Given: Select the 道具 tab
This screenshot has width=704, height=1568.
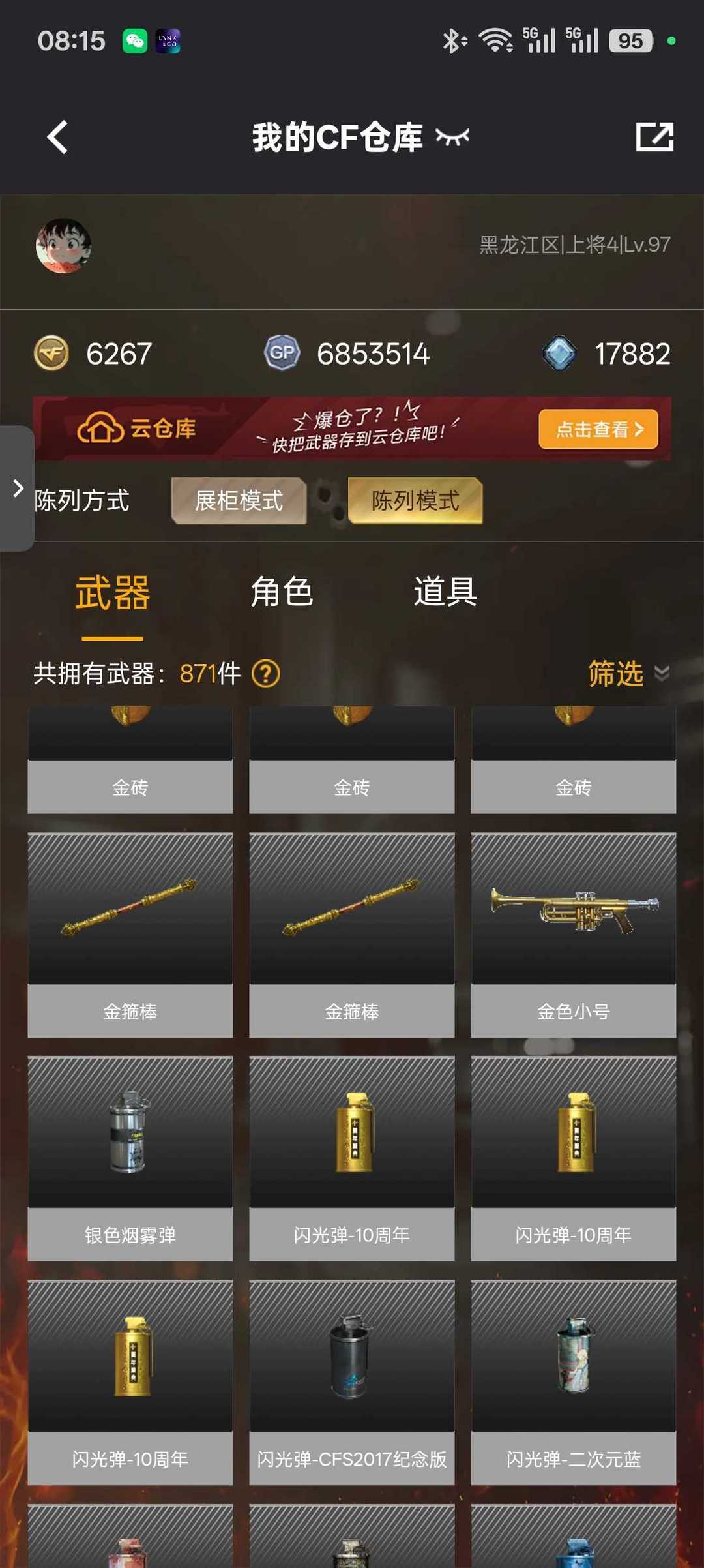Looking at the screenshot, I should pyautogui.click(x=446, y=592).
